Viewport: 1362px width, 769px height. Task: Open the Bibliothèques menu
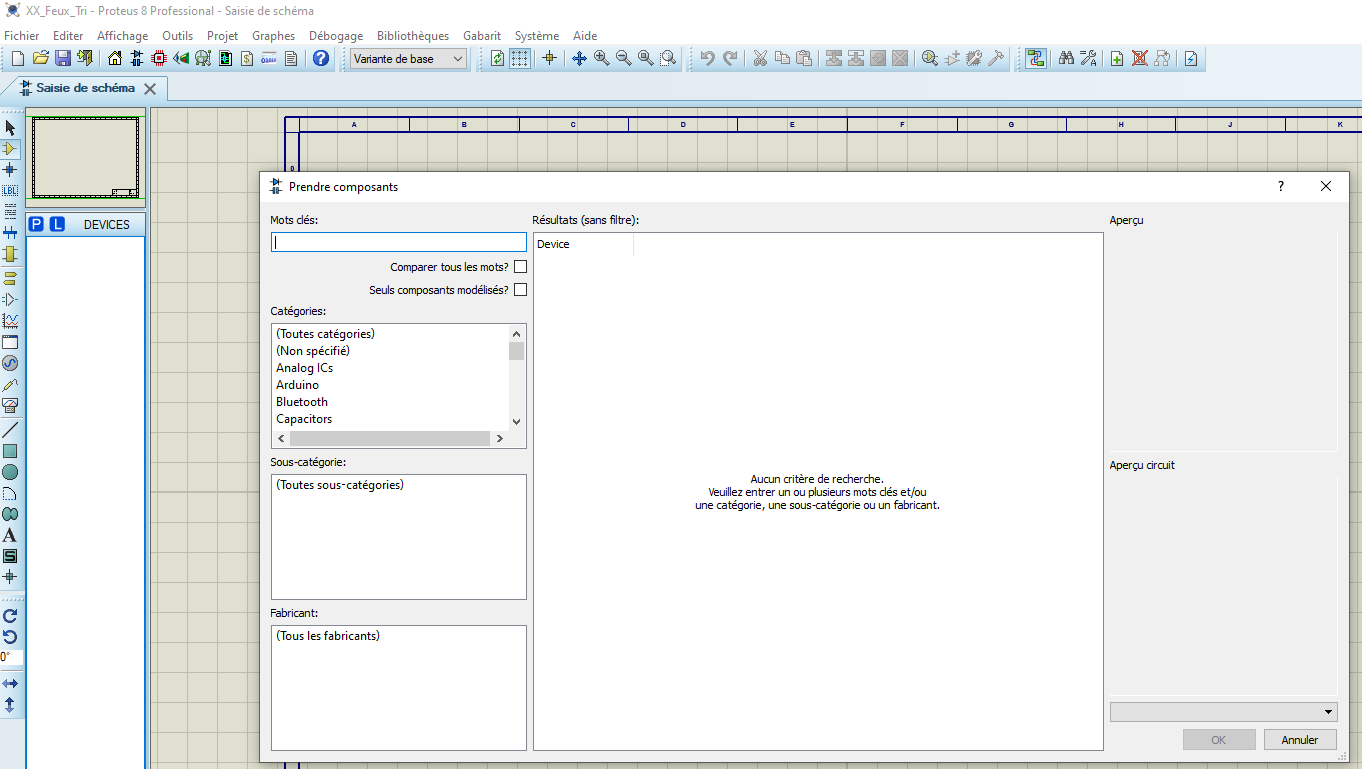coord(413,36)
